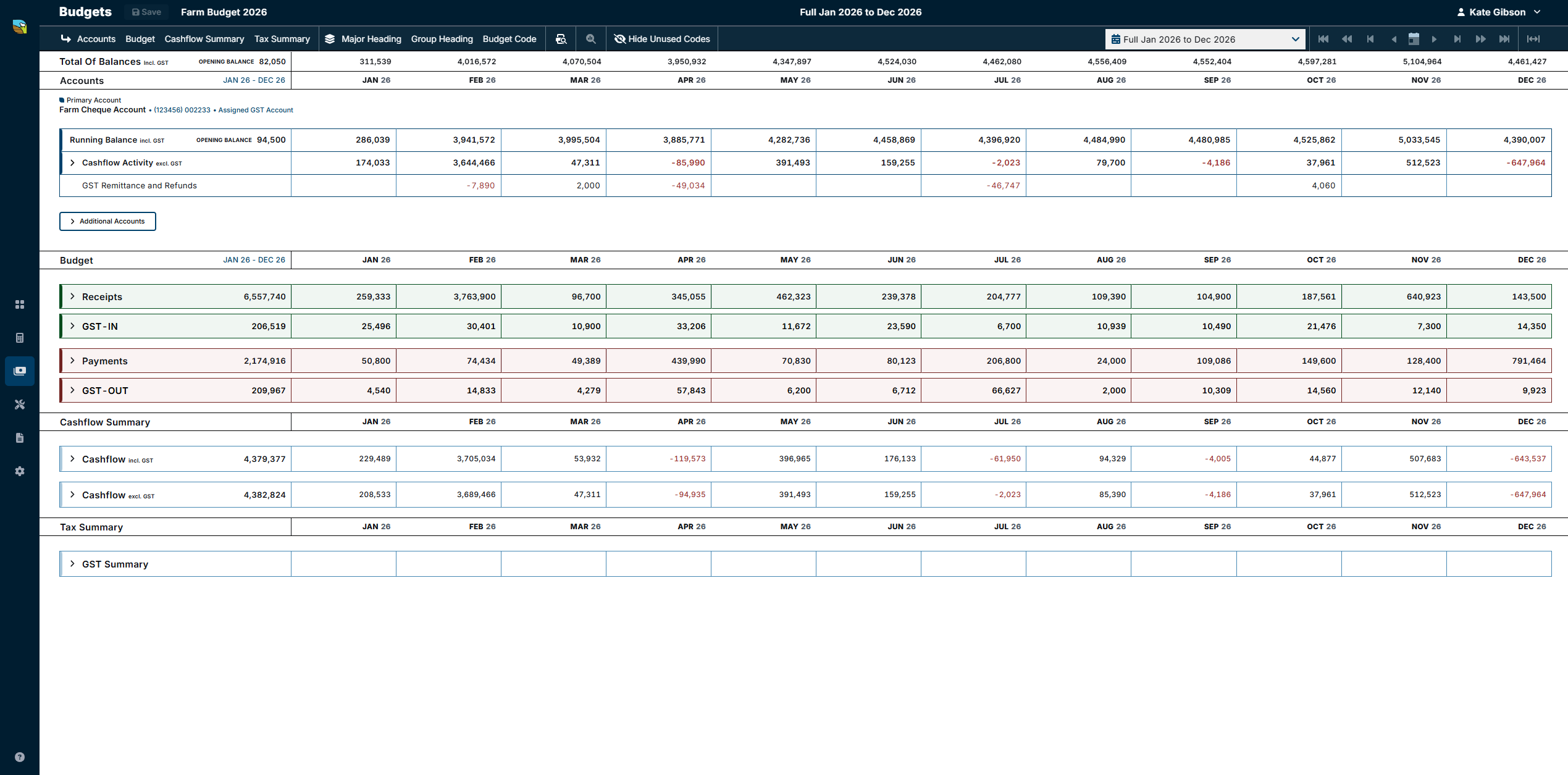Click the GST Remittance OCT value 4,060
Viewport: 1568px width, 775px height.
(x=1323, y=186)
